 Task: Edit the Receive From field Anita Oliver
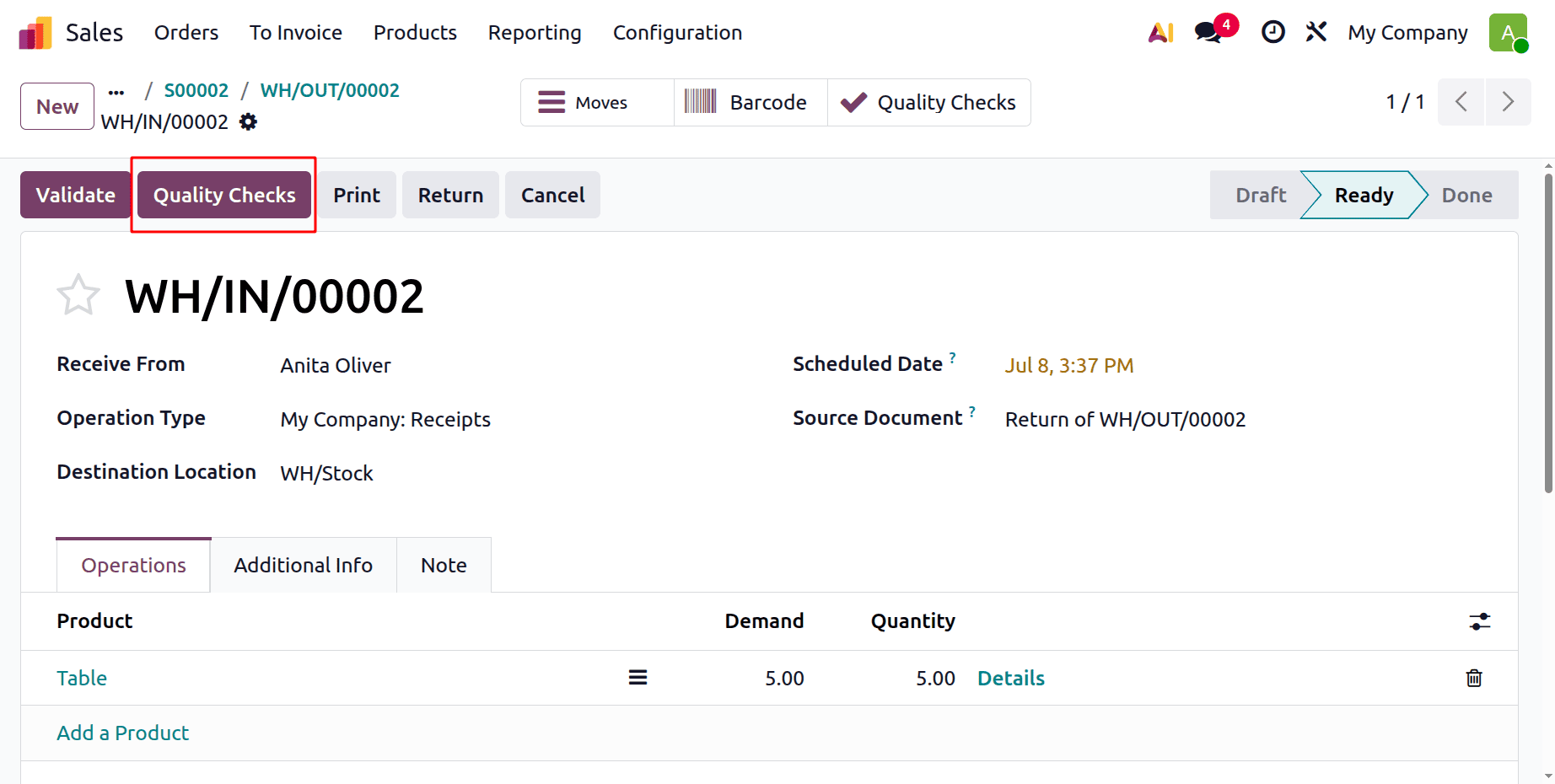[336, 365]
